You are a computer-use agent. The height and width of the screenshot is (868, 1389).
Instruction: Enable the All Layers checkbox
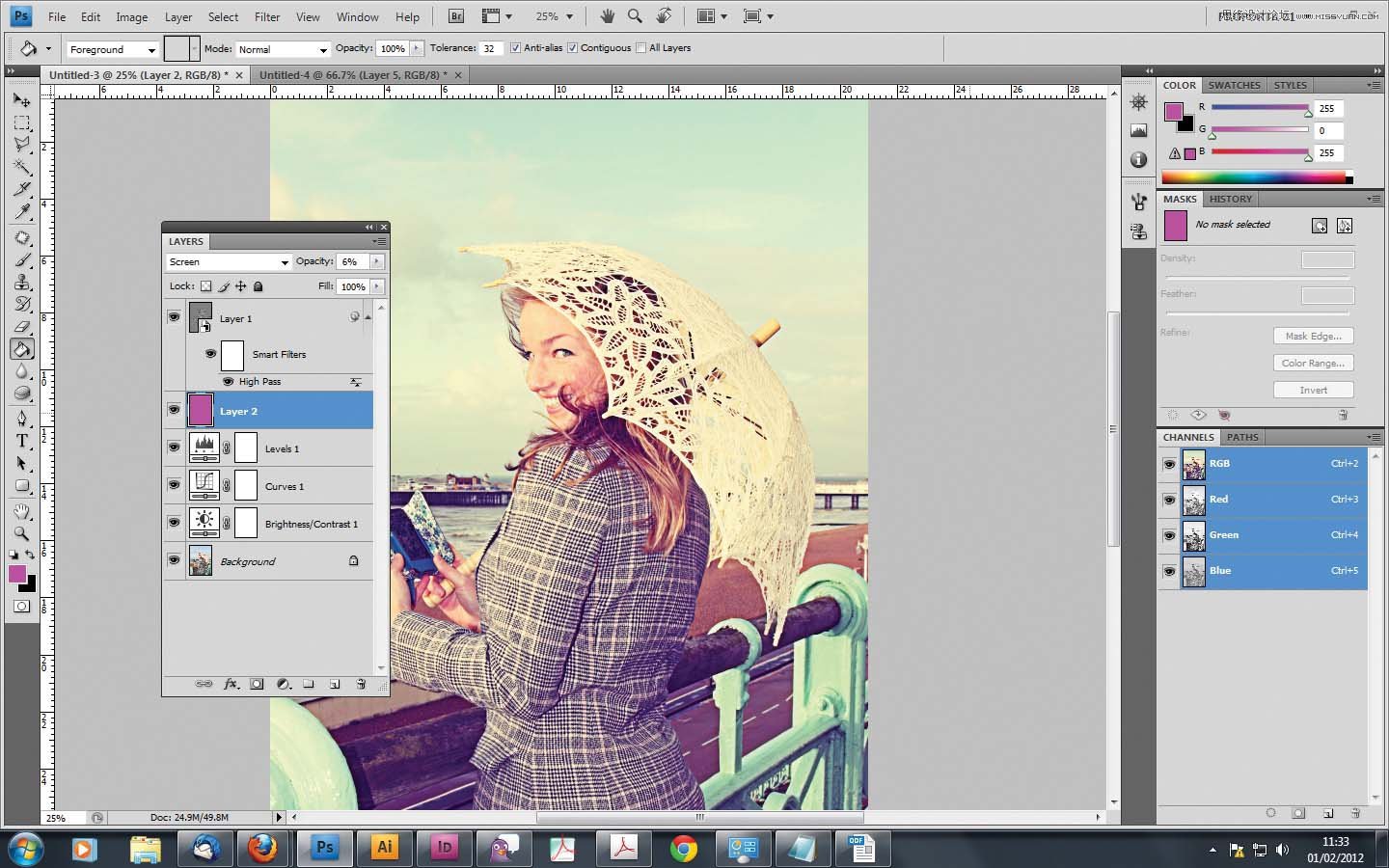point(640,48)
